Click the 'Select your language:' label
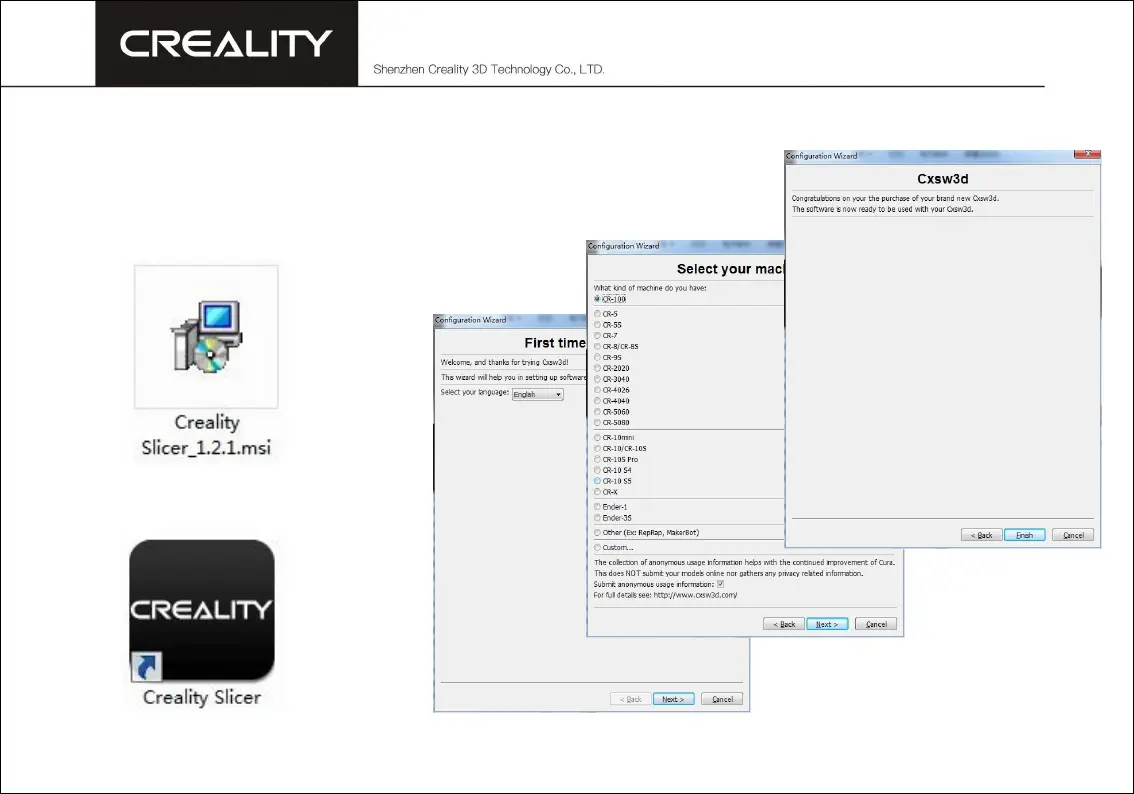1134x794 pixels. (x=474, y=392)
